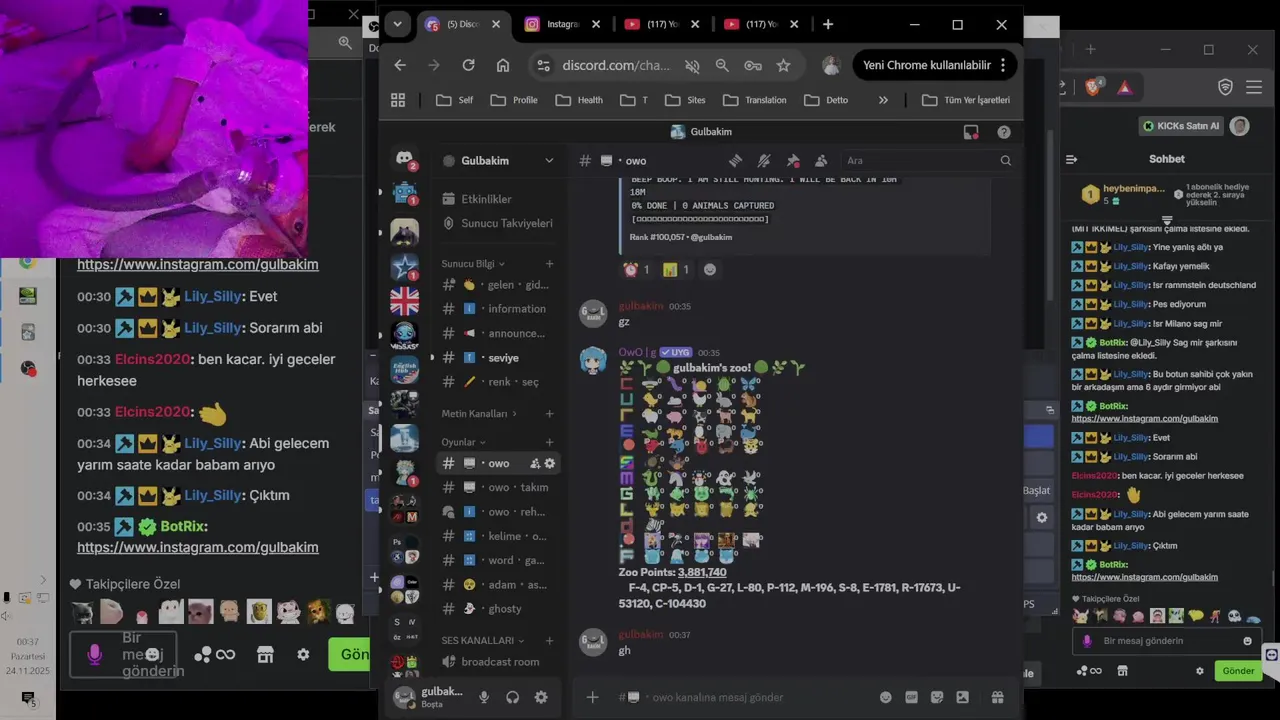Add channel to Oyunlar category
The image size is (1280, 720).
549,442
